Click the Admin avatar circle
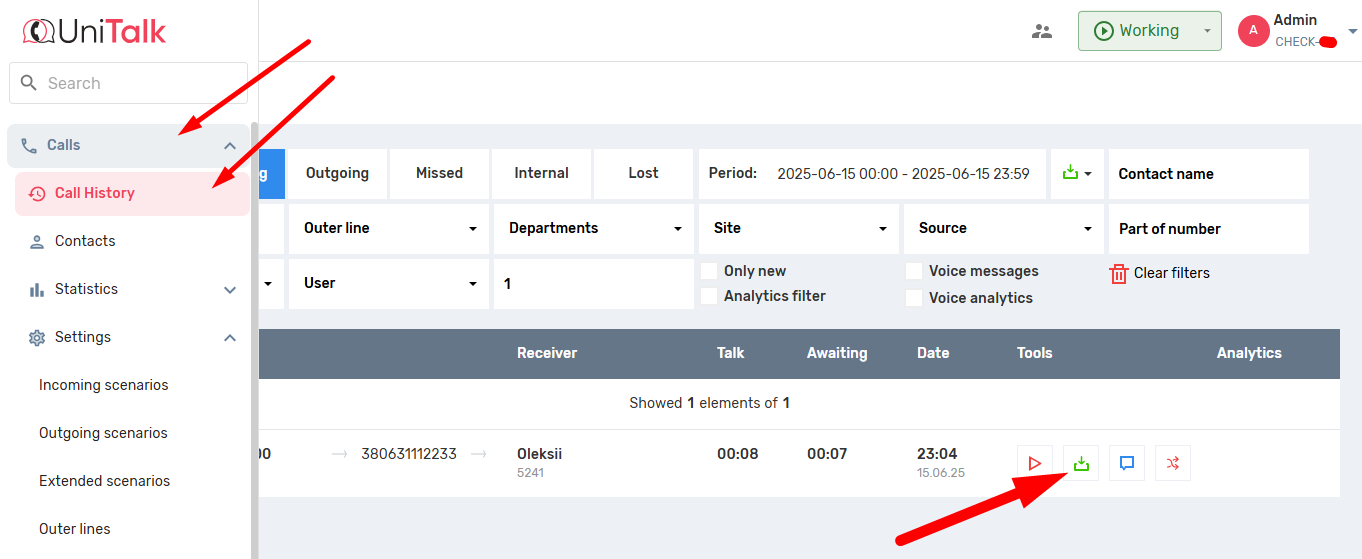Screen dimensions: 1362x559 pyautogui.click(x=1253, y=31)
